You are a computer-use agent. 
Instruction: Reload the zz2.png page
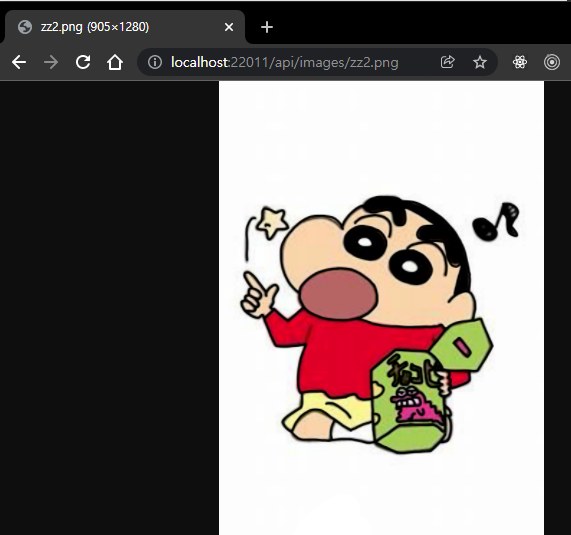point(83,62)
